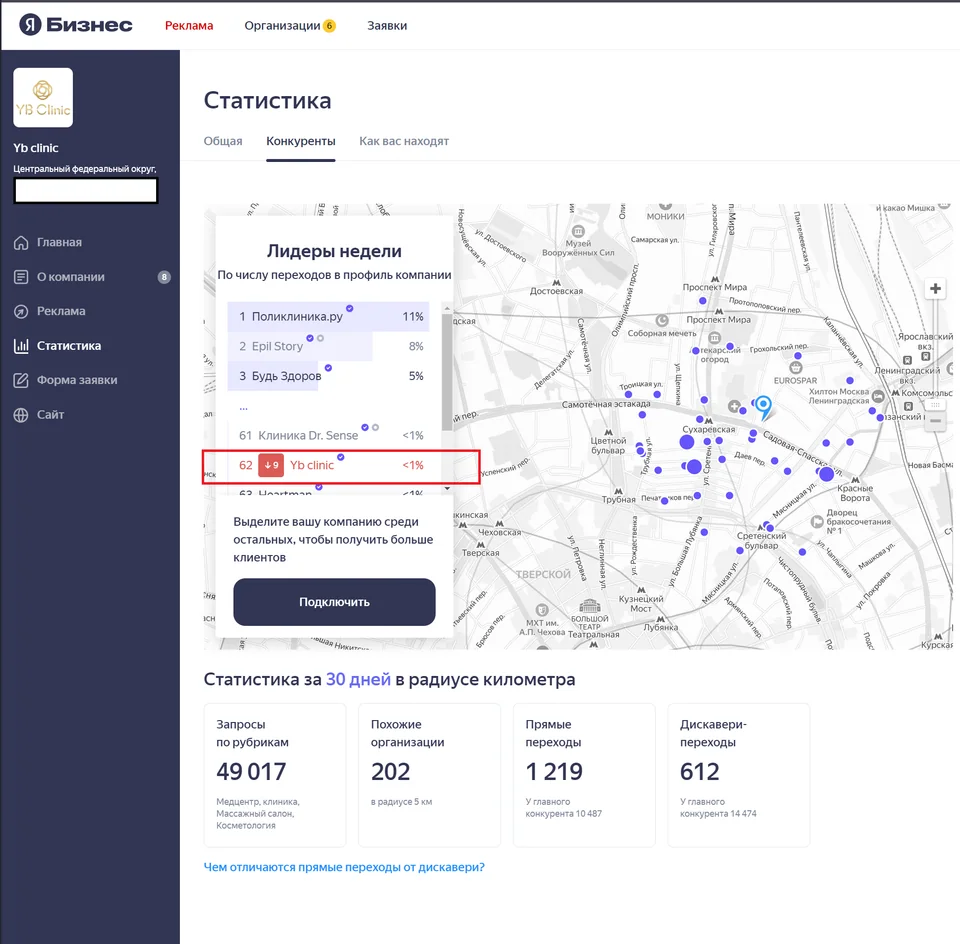Select the Конкуренты tab
Image resolution: width=960 pixels, height=944 pixels.
point(301,141)
